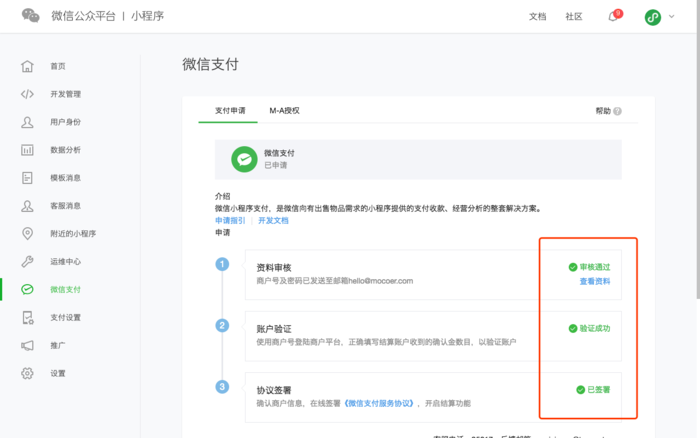Image resolution: width=700 pixels, height=438 pixels.
Task: Expand the account dropdown chevron
Action: (x=671, y=17)
